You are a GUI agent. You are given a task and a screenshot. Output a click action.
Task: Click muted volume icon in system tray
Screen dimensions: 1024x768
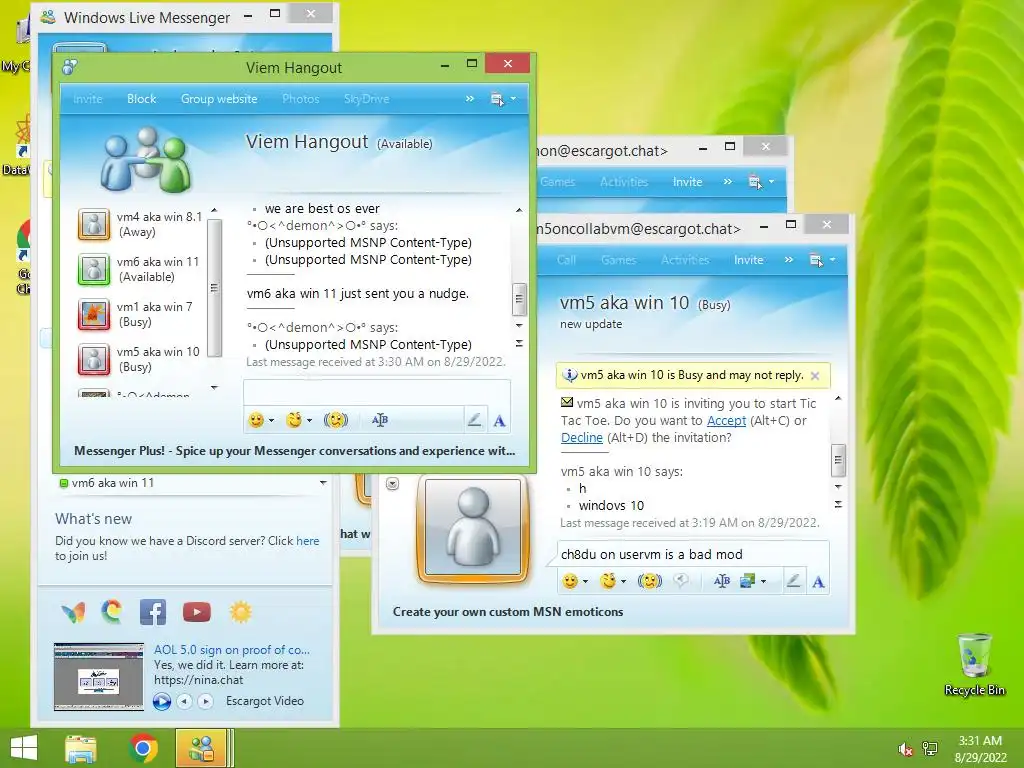tap(905, 749)
